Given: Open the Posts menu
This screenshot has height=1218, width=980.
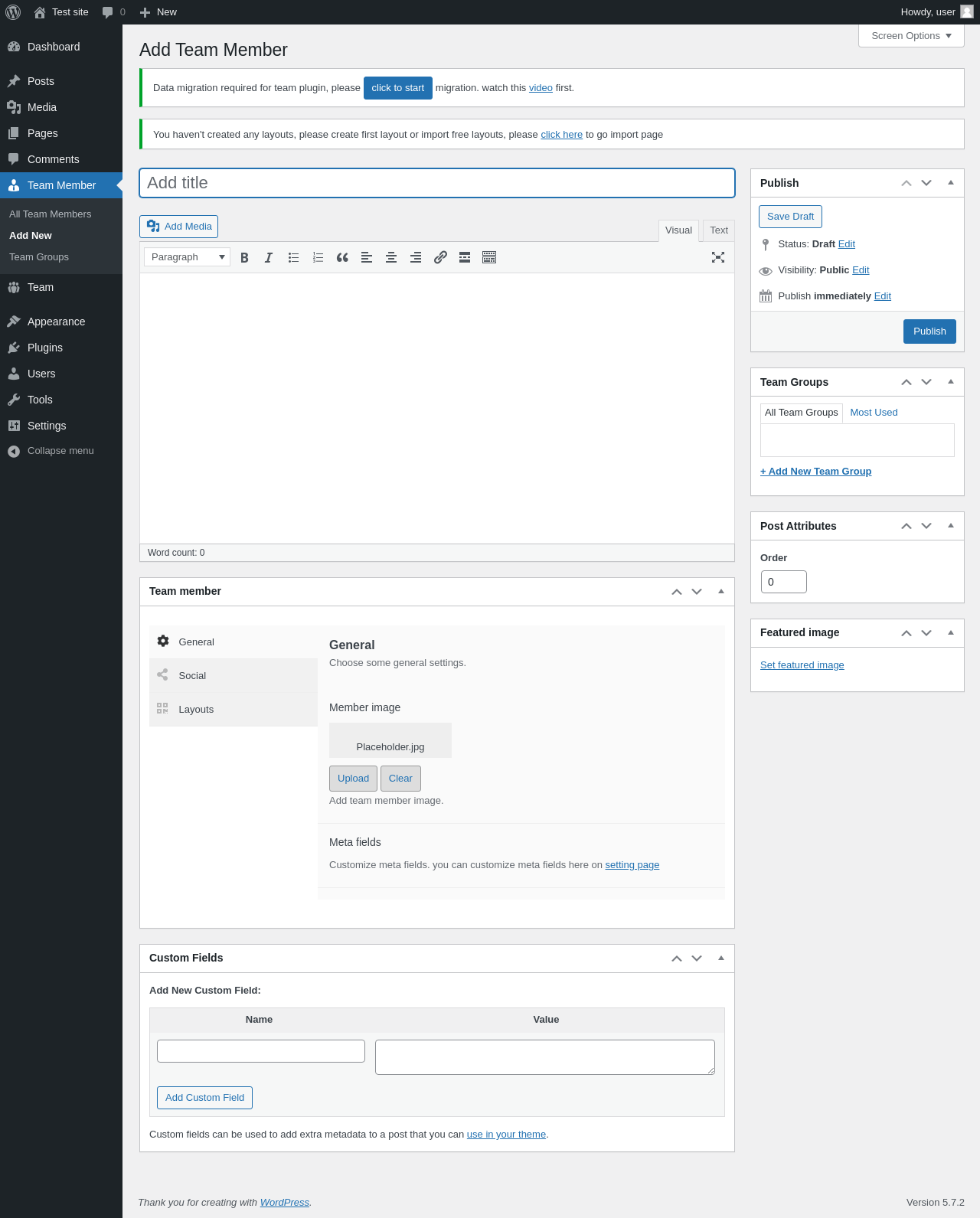Looking at the screenshot, I should (61, 81).
